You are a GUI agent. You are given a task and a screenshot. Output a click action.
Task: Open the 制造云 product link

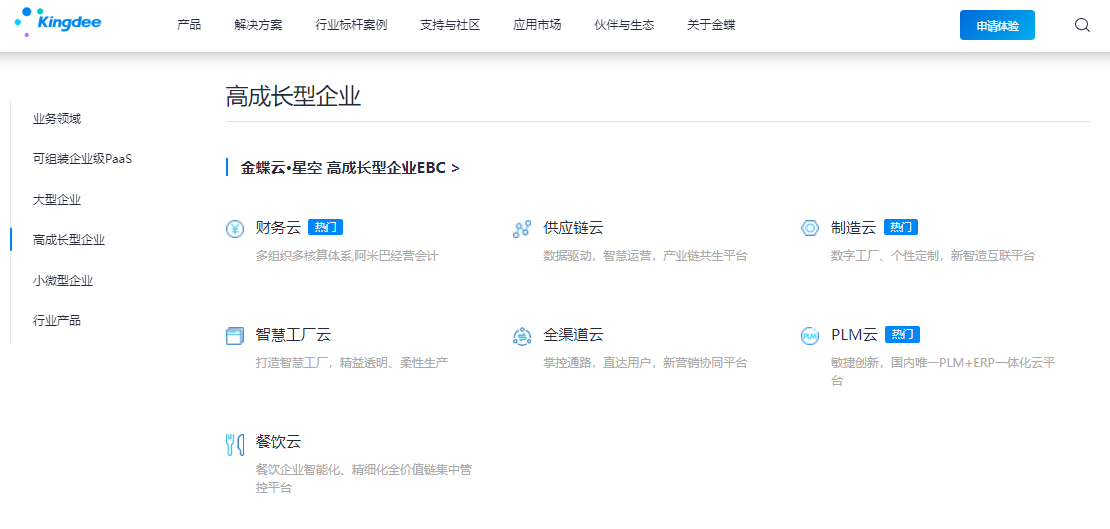(x=854, y=228)
